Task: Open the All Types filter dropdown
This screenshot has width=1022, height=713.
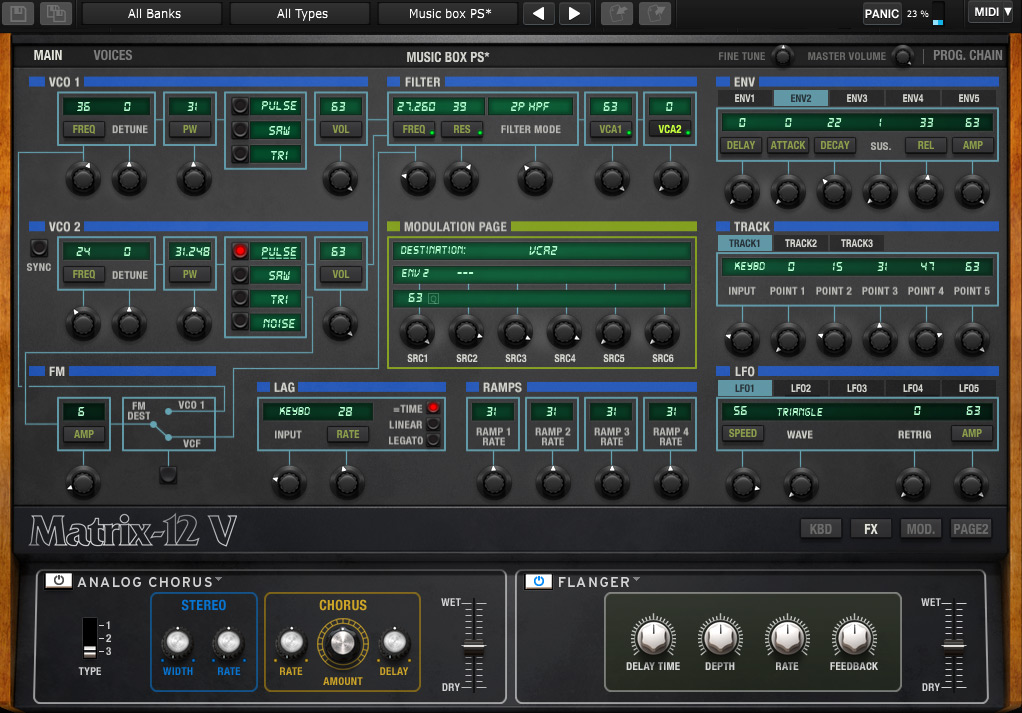Action: pyautogui.click(x=300, y=14)
